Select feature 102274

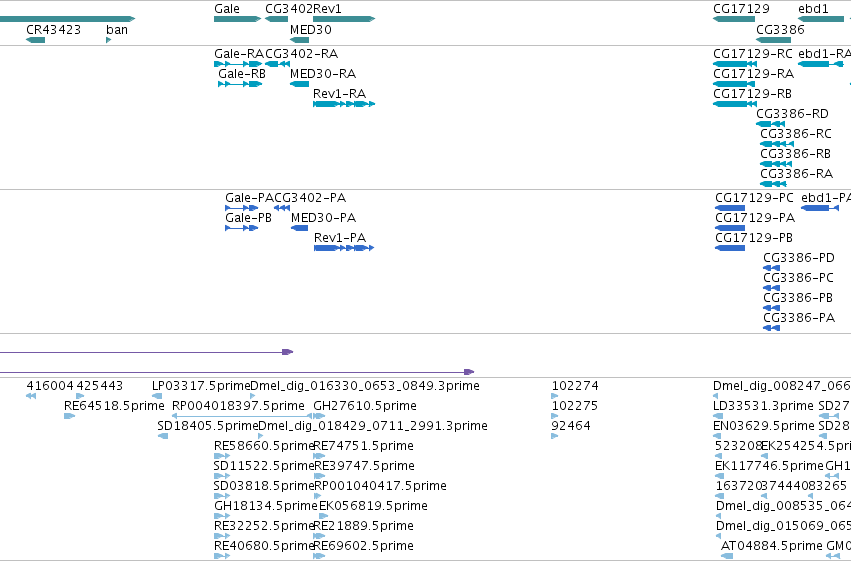coord(554,396)
